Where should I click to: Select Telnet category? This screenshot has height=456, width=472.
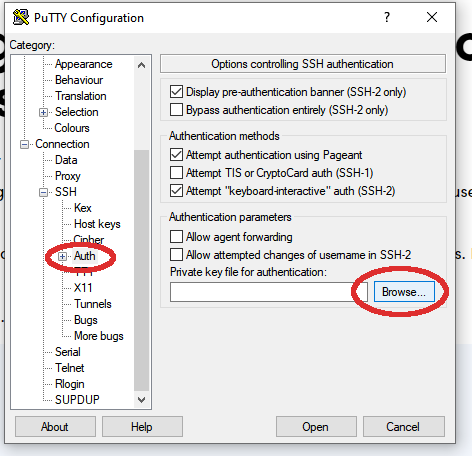[x=70, y=368]
